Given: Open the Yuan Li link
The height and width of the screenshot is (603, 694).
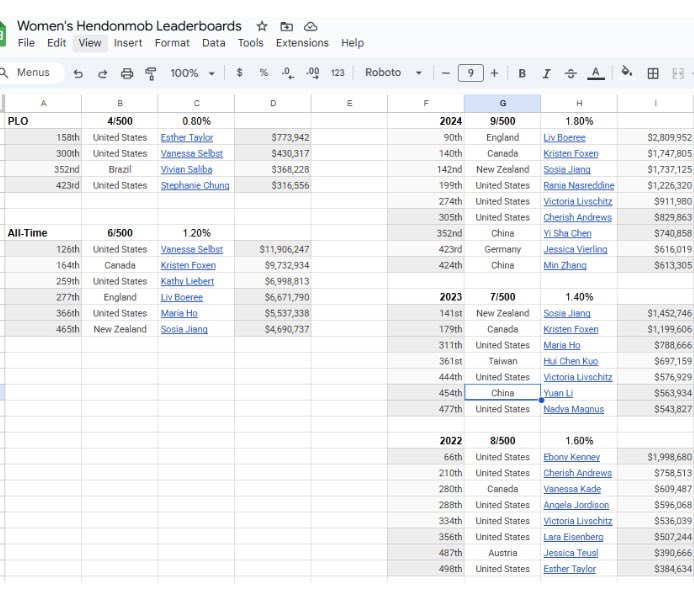Looking at the screenshot, I should coord(558,393).
